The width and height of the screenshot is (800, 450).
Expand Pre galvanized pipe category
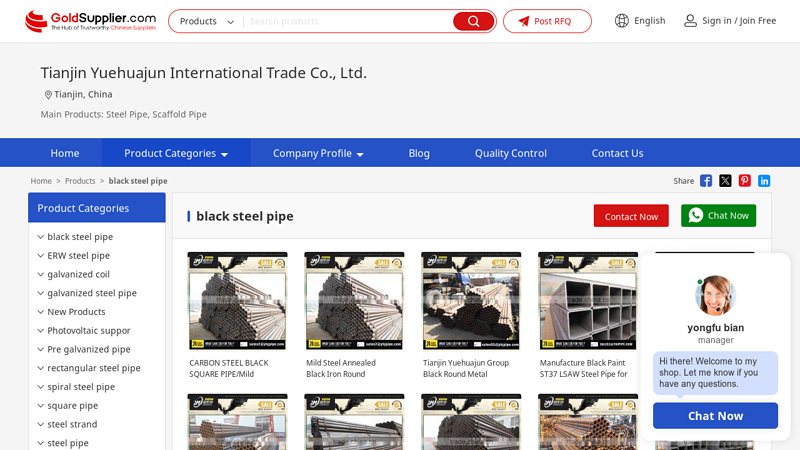pos(40,349)
